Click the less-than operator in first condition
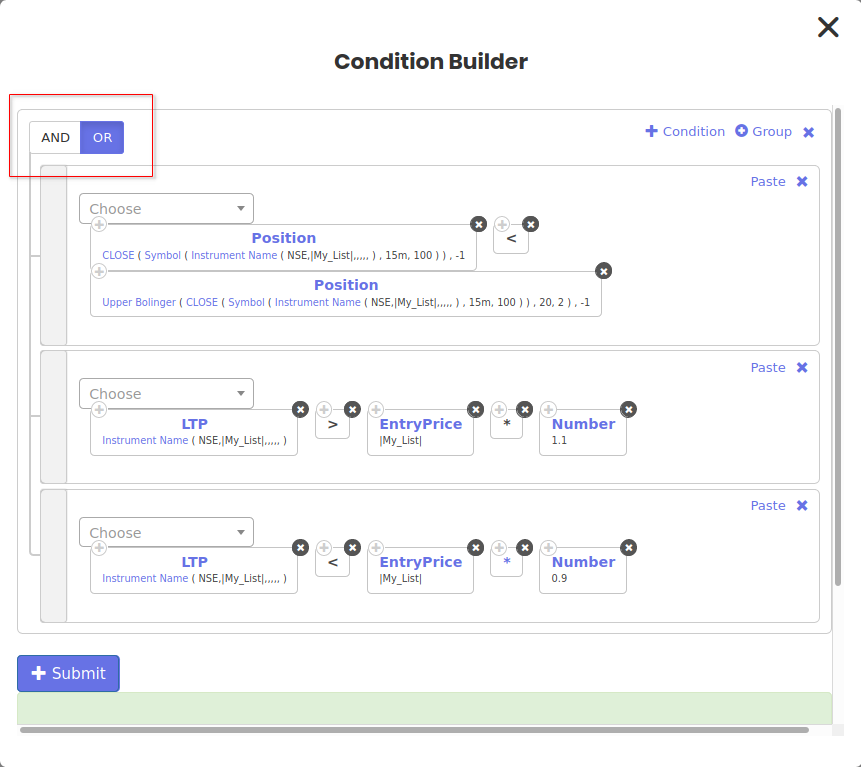 click(x=511, y=239)
